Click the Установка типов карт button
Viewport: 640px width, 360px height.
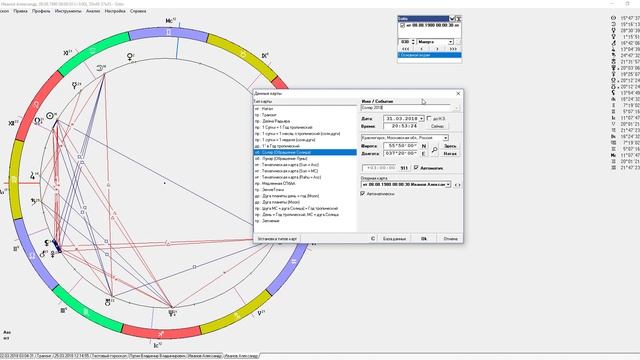pyautogui.click(x=278, y=239)
